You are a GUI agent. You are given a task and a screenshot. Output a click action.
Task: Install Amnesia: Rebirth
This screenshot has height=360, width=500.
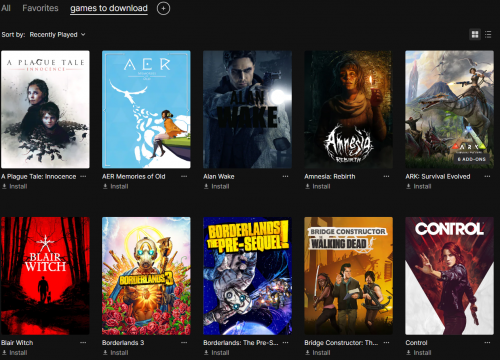point(318,186)
